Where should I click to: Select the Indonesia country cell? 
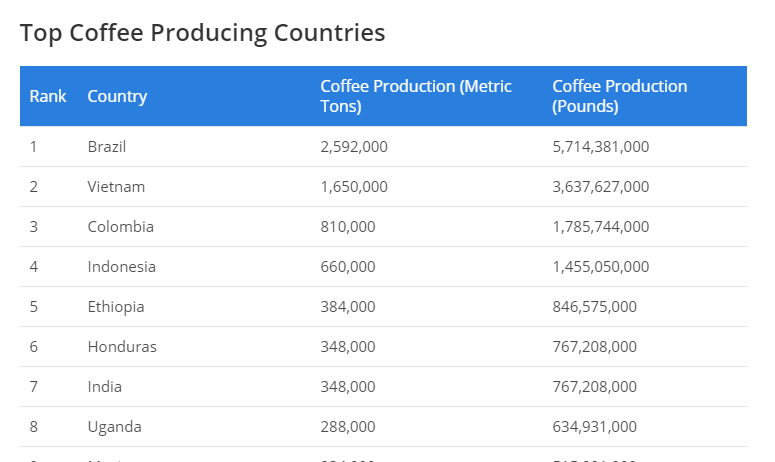(122, 267)
